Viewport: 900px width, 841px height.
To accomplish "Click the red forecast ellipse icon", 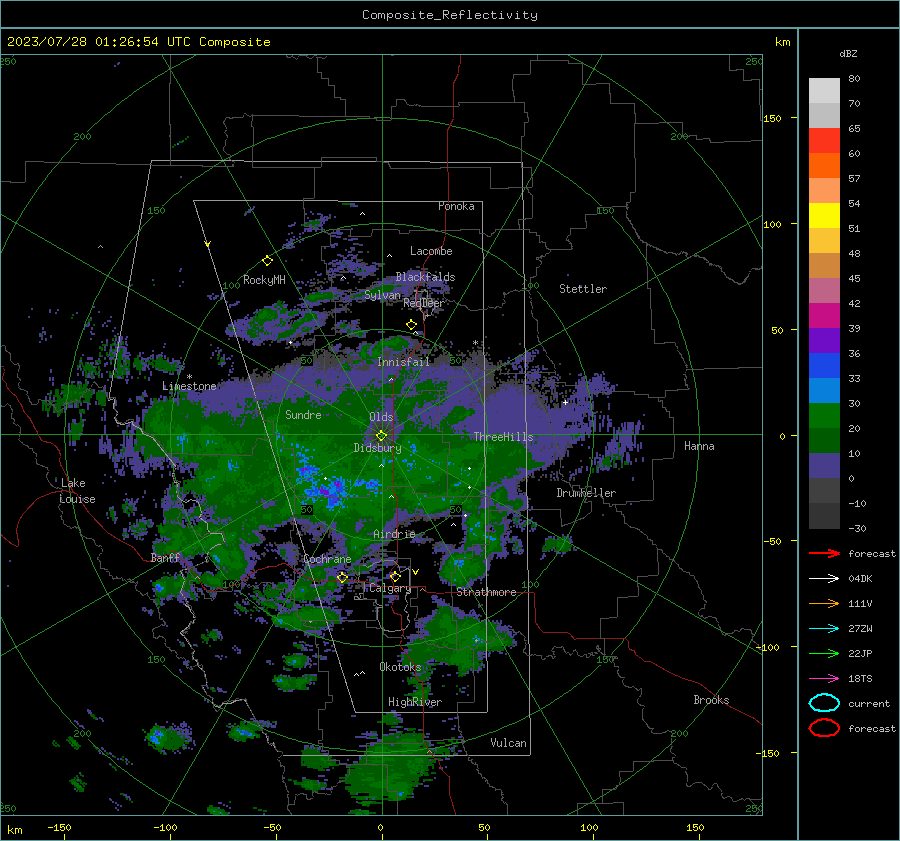I will pos(824,728).
